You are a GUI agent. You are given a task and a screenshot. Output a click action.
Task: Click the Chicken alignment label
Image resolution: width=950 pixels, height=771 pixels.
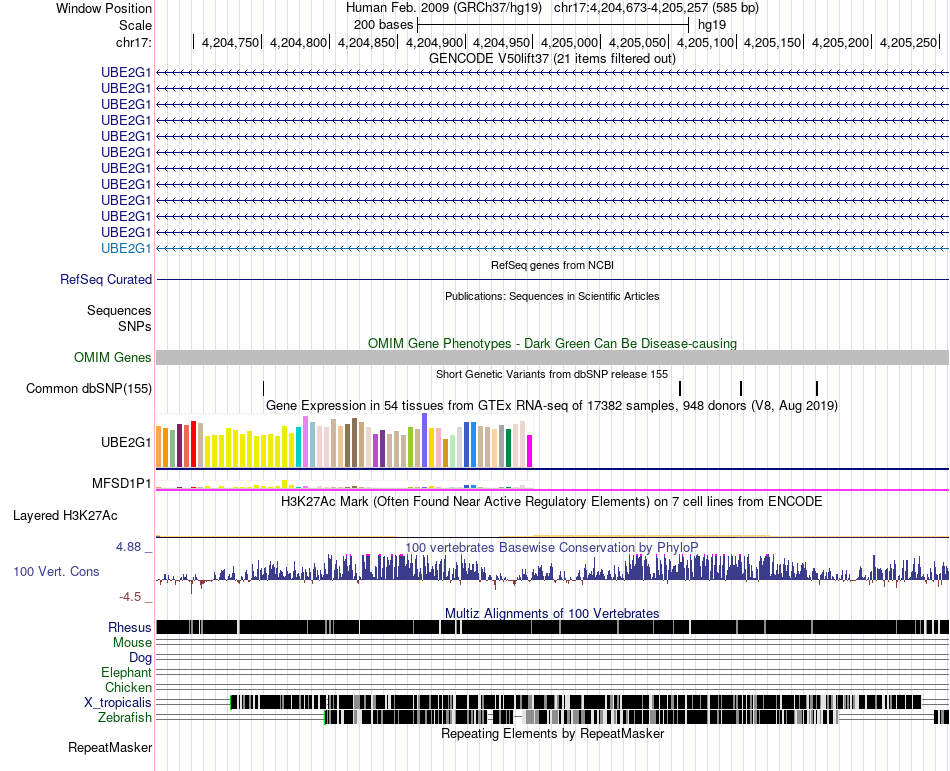point(128,687)
